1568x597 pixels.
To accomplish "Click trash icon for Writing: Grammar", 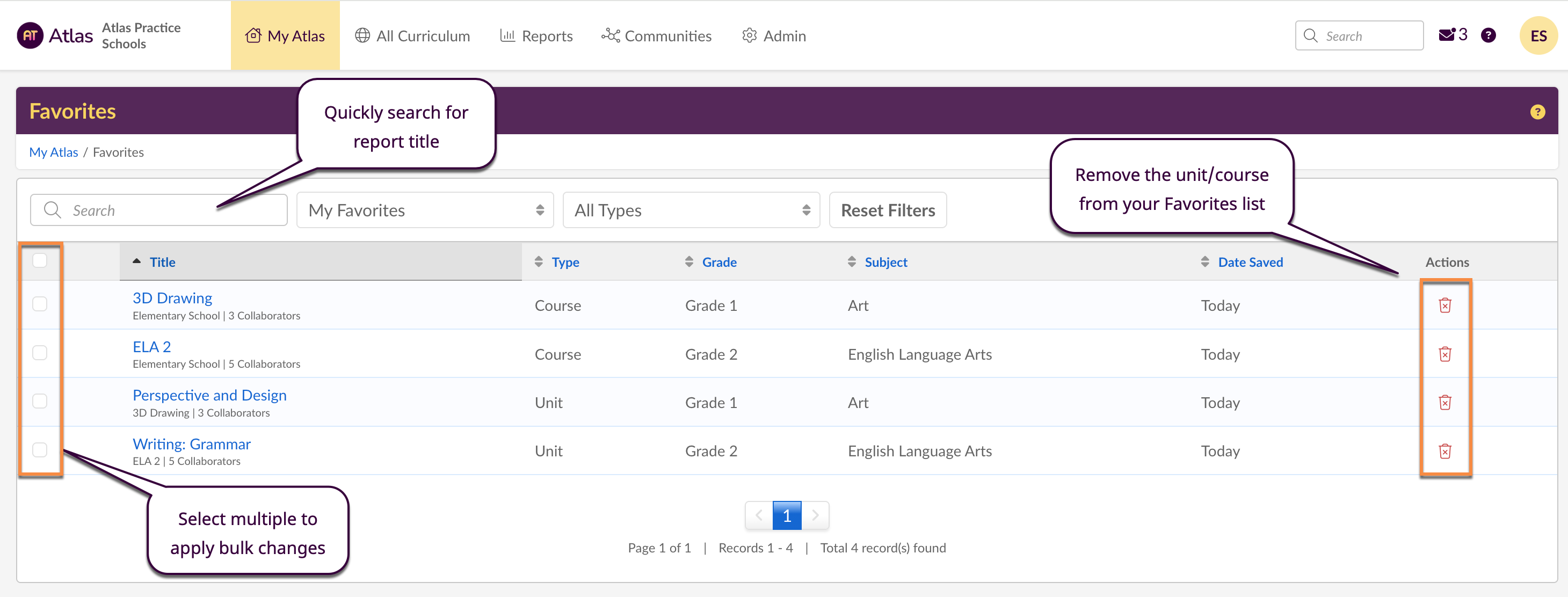I will [1444, 451].
